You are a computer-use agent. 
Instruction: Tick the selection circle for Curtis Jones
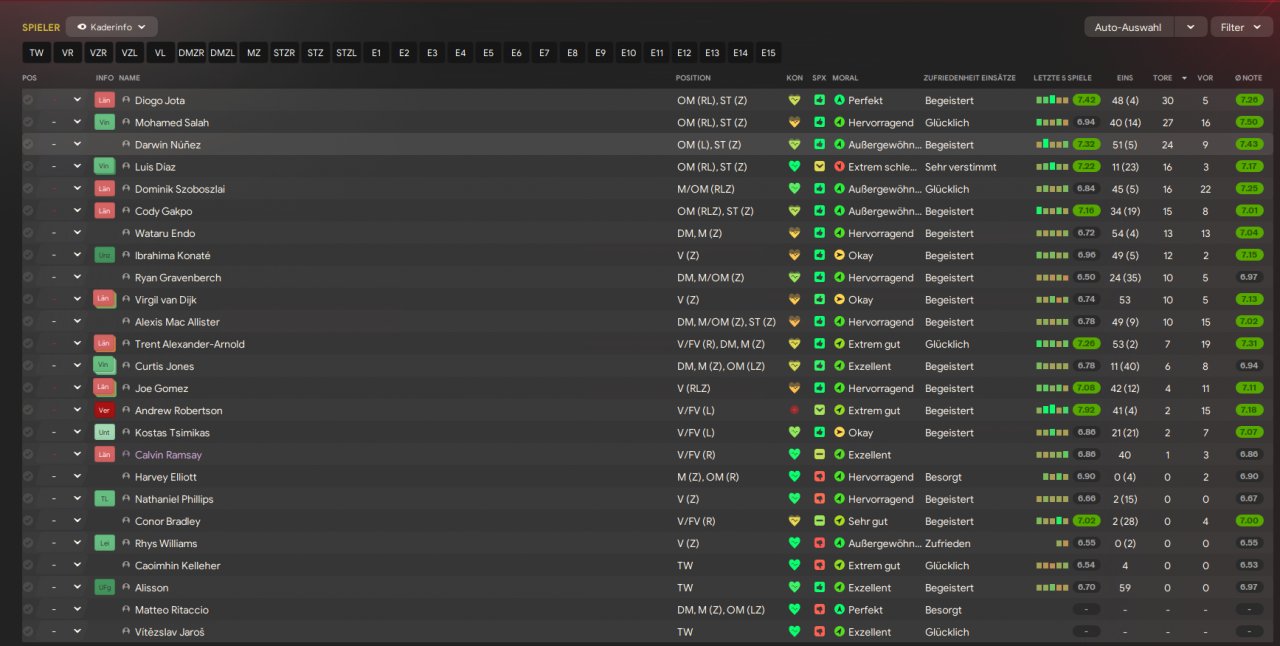coord(28,366)
